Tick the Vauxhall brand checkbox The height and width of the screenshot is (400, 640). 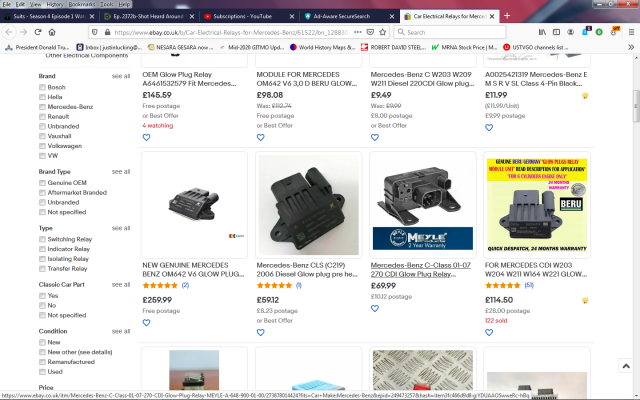tap(42, 136)
